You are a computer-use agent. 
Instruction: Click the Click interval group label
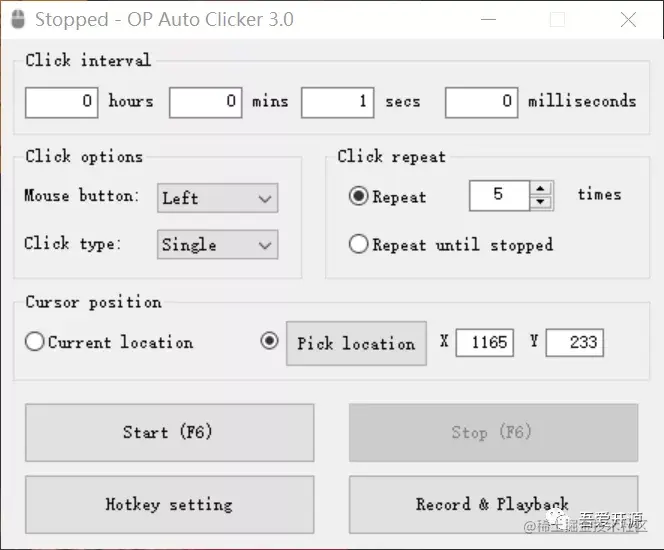(88, 60)
